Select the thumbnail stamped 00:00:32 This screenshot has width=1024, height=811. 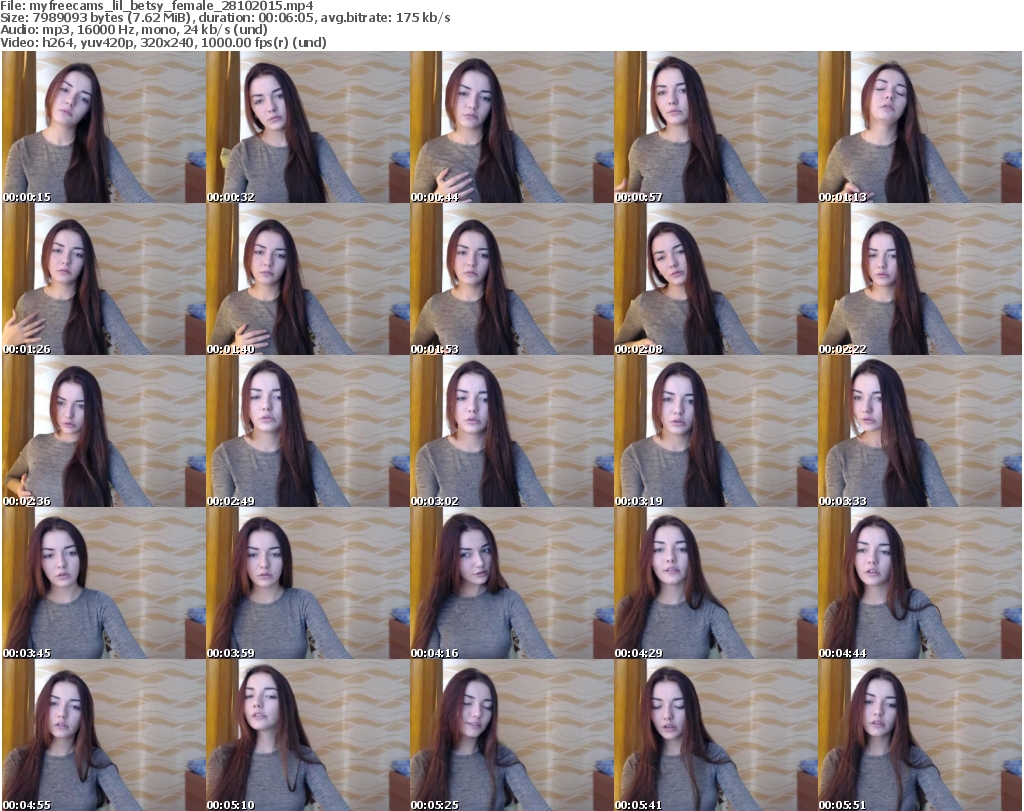[x=308, y=127]
